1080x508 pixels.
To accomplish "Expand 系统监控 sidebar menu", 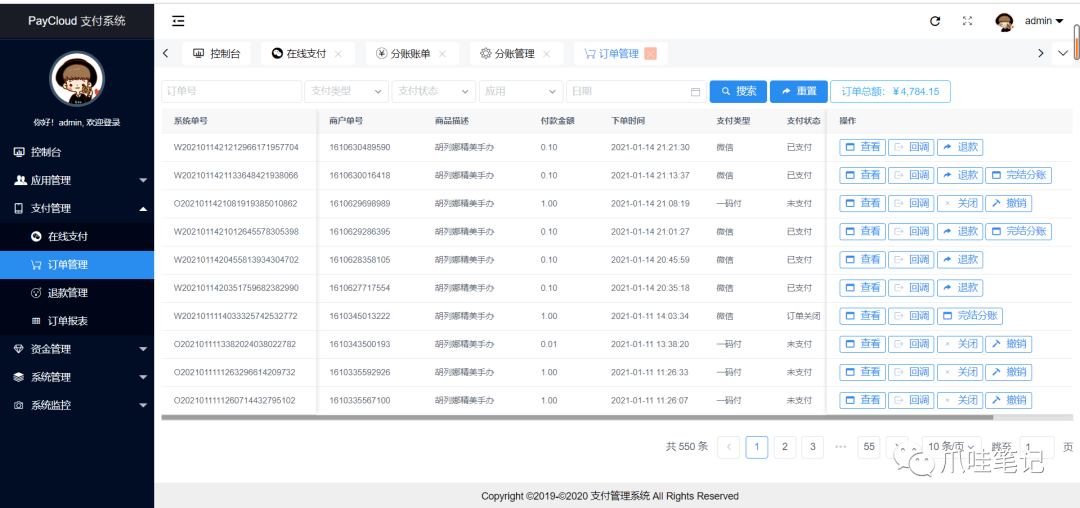I will pyautogui.click(x=77, y=406).
